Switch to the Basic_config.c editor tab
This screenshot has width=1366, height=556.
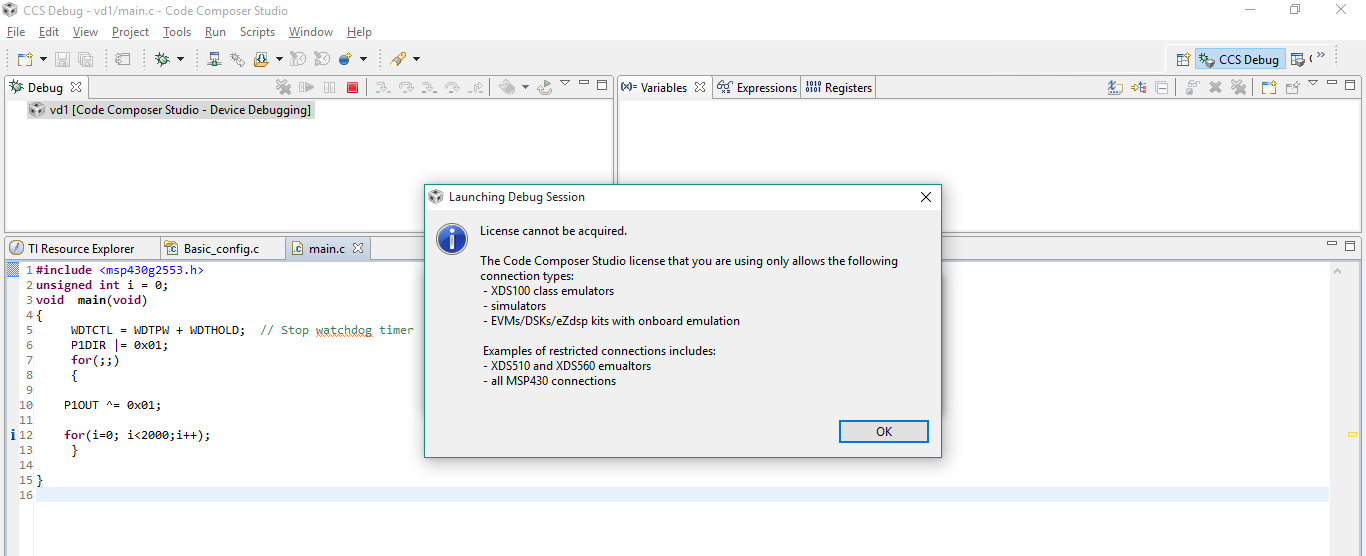click(220, 248)
